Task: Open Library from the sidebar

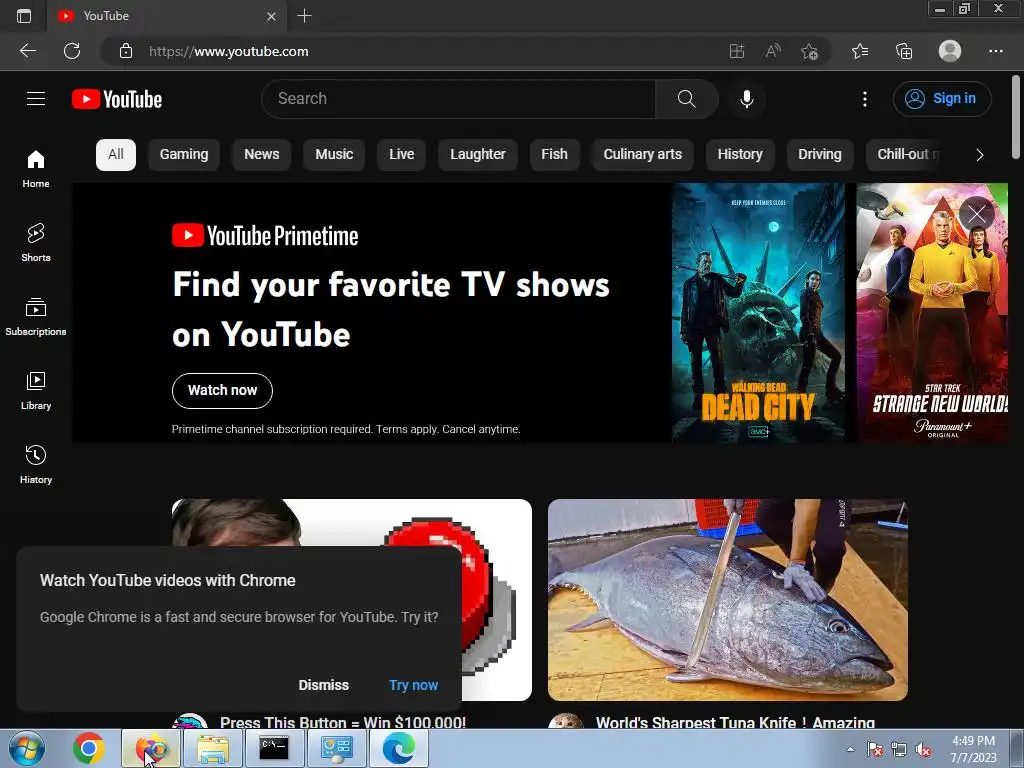Action: [36, 391]
